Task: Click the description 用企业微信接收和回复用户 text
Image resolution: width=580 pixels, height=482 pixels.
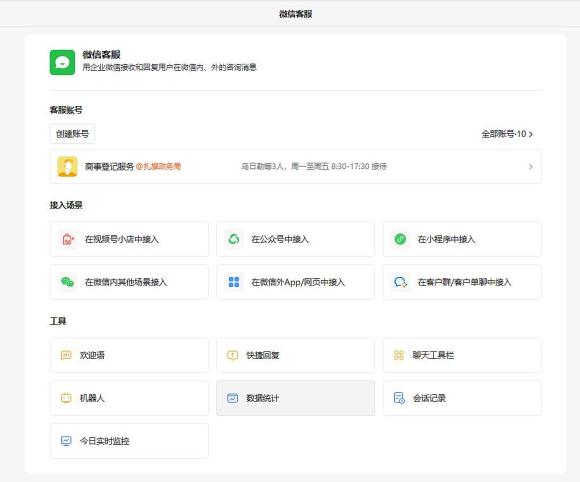Action: (169, 67)
